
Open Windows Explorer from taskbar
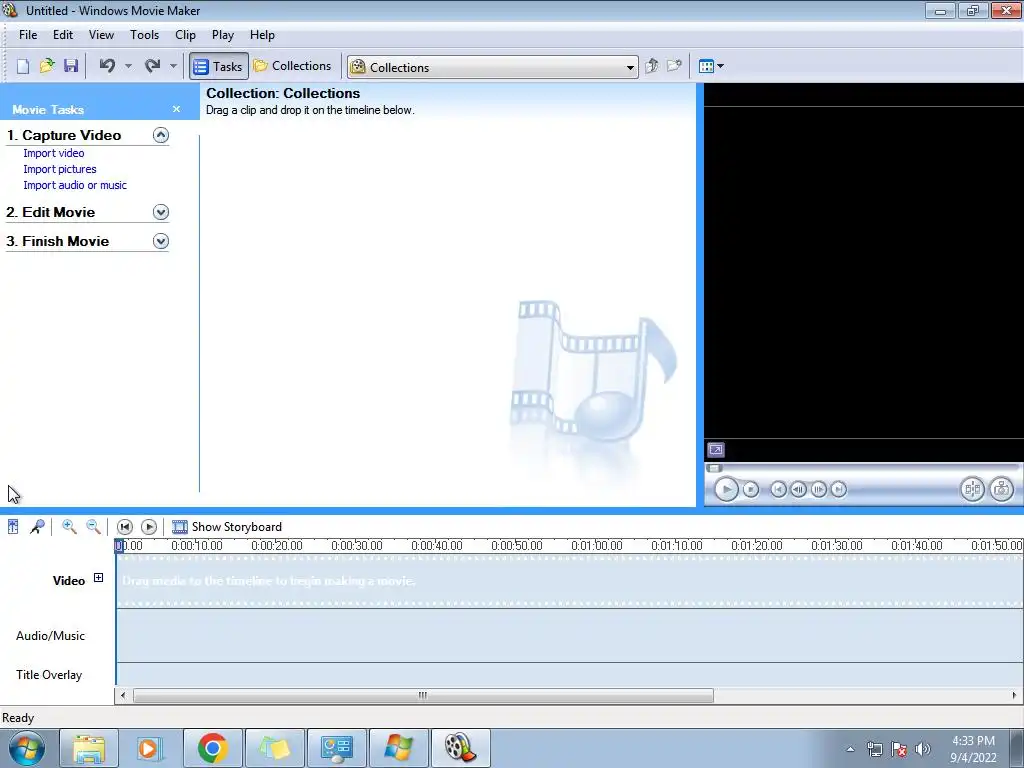pos(89,748)
